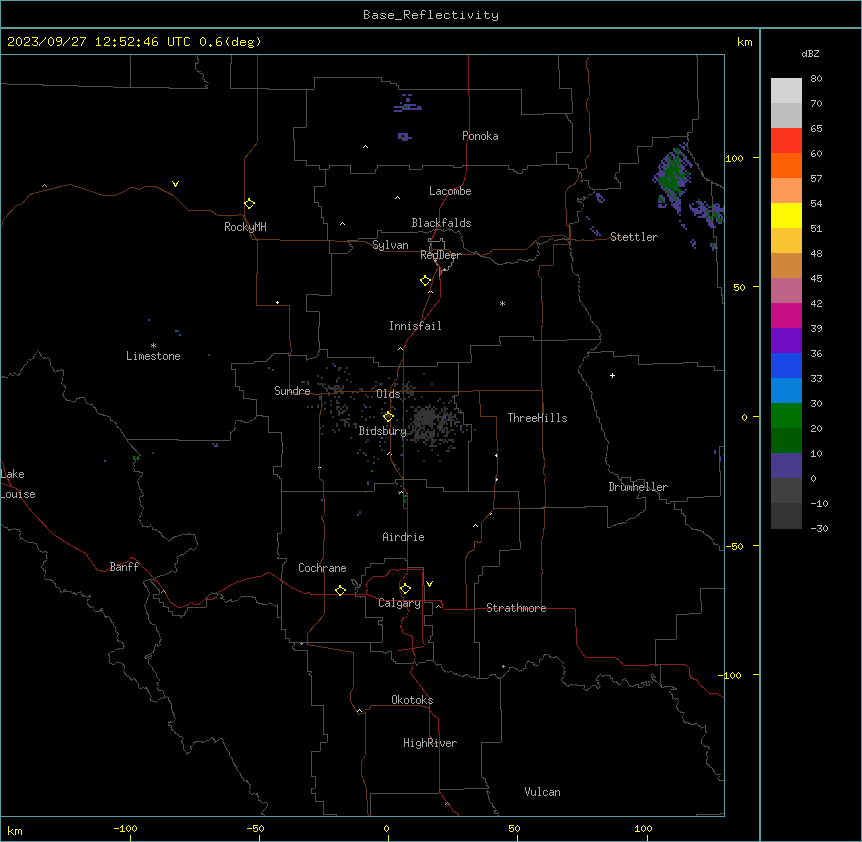Screen dimensions: 862x842
Task: Click the white plus marker north of Drumheller
Action: click(612, 375)
